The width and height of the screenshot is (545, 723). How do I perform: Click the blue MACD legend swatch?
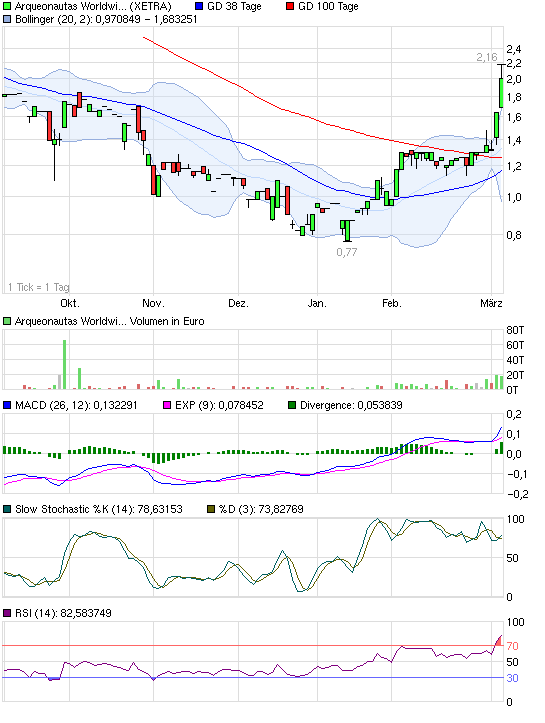pos(7,405)
